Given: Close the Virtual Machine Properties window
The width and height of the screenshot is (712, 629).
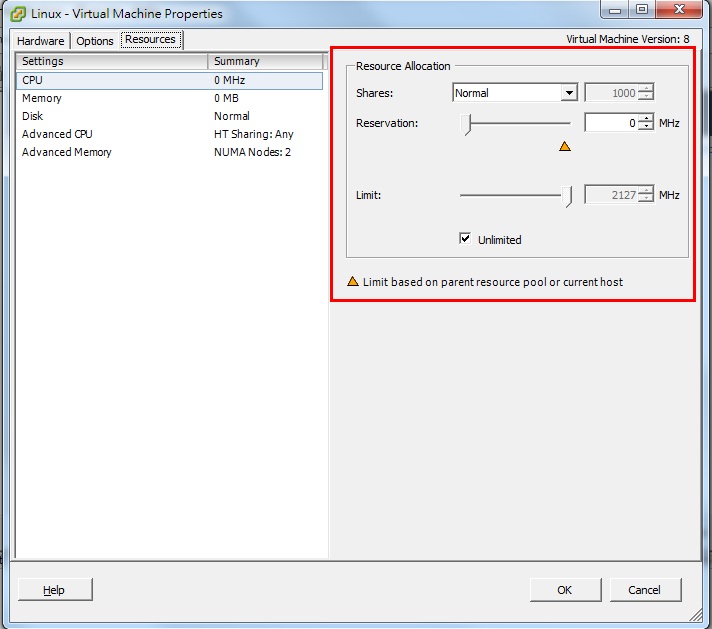Looking at the screenshot, I should point(679,10).
